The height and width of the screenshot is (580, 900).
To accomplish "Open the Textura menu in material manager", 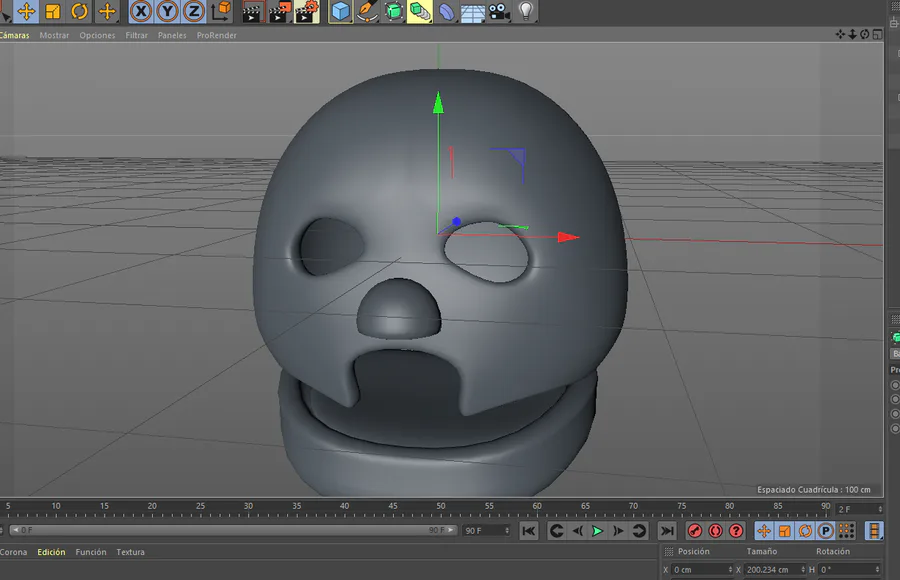I will point(130,552).
